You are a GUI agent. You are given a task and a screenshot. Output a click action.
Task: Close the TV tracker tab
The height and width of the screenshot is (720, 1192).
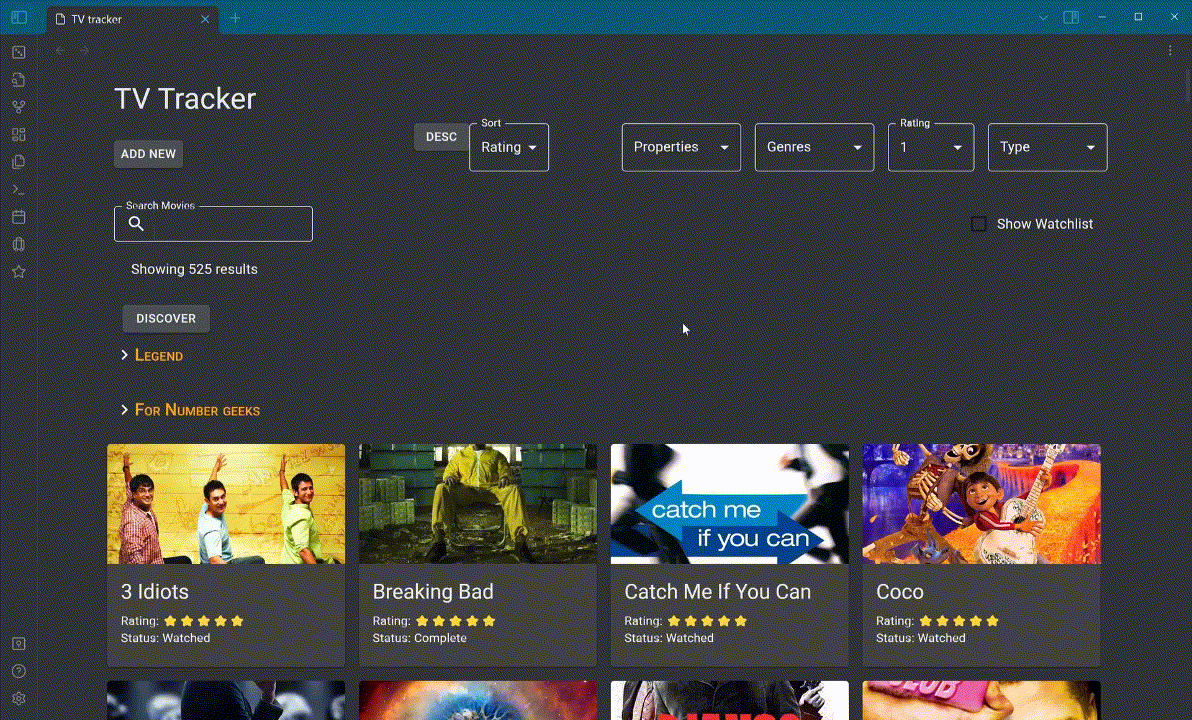[x=205, y=19]
